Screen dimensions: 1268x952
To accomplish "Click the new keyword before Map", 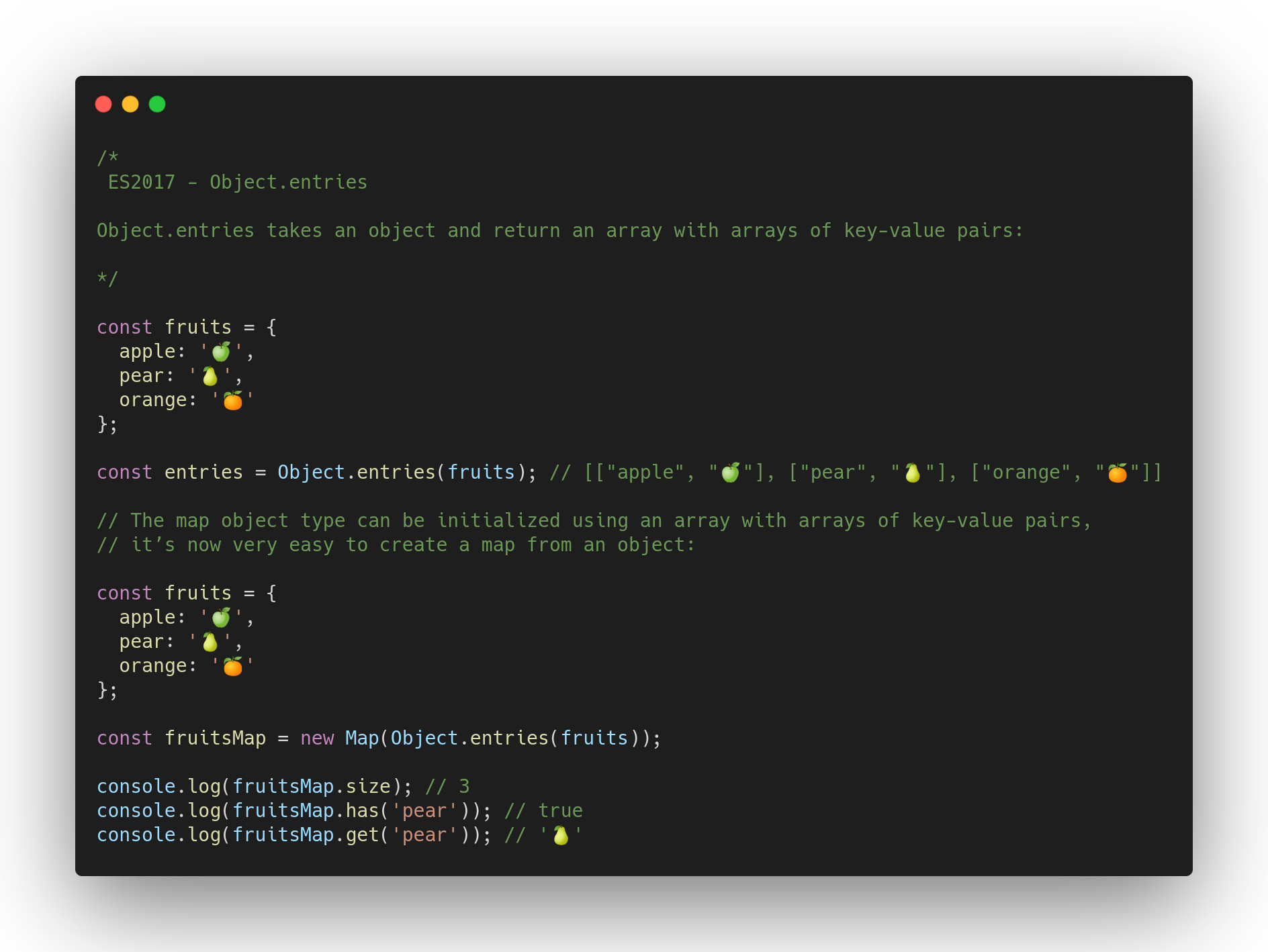I will tap(316, 737).
